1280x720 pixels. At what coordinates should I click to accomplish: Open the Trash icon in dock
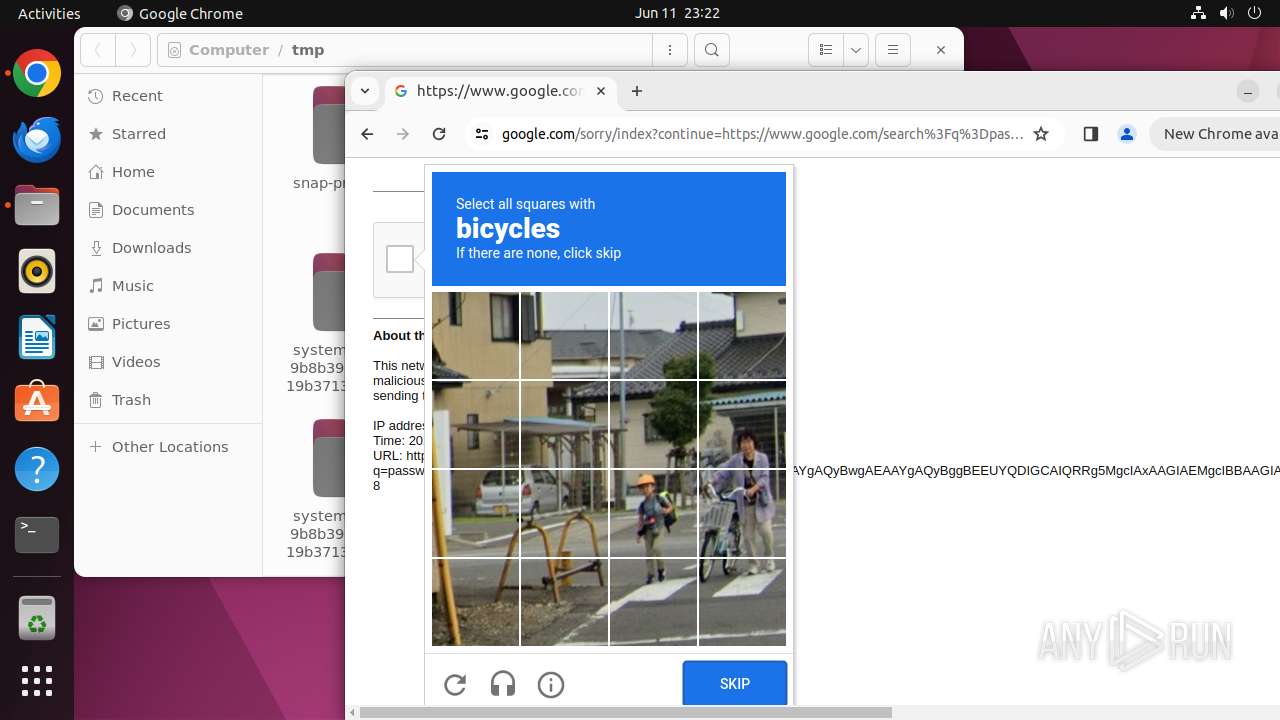pos(37,617)
